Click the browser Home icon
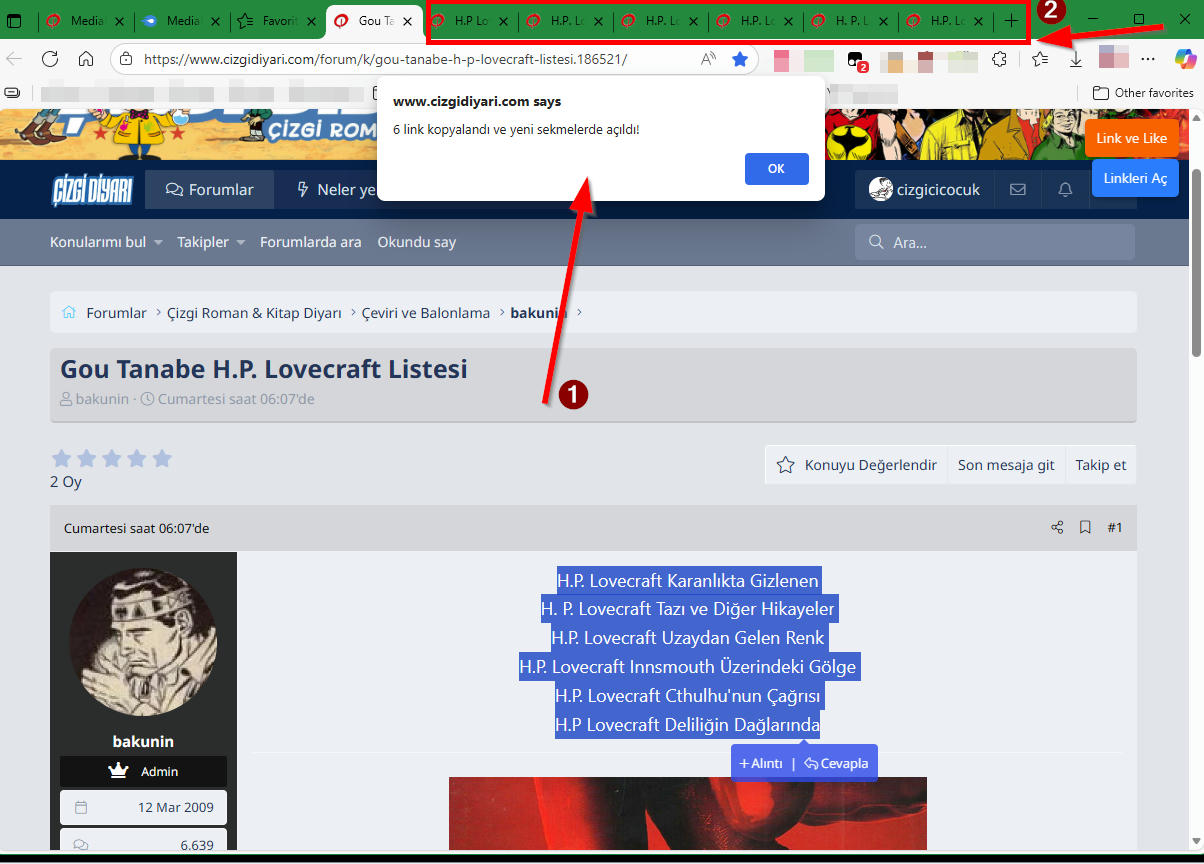 [x=86, y=59]
